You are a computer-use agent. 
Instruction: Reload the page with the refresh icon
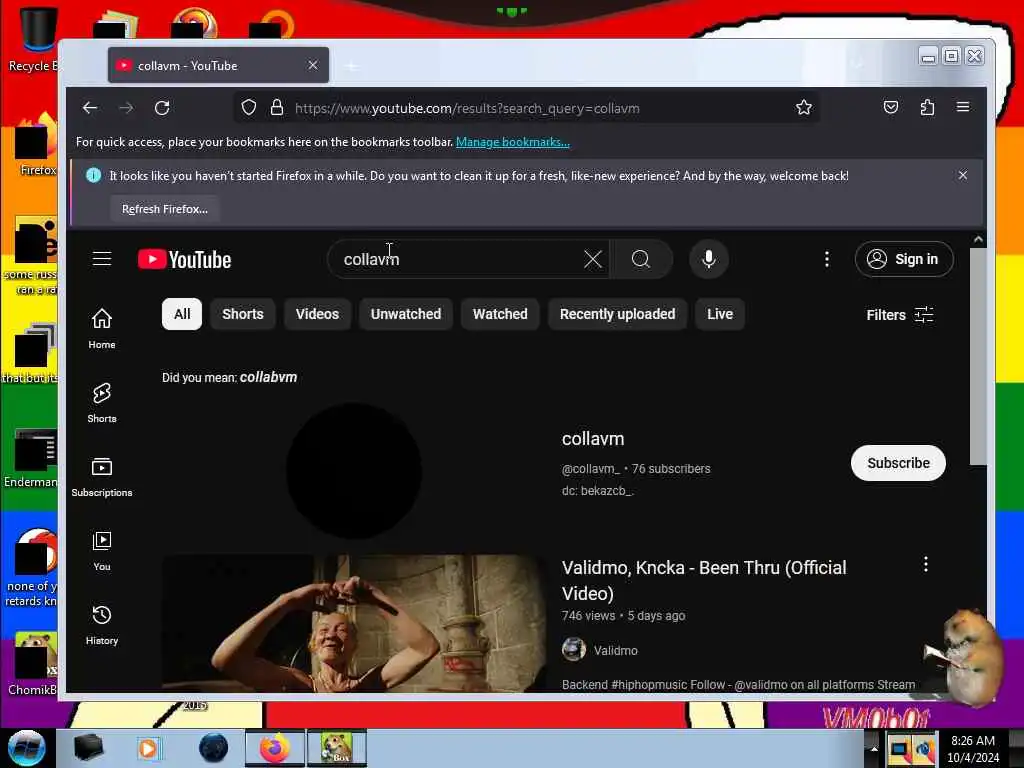[x=162, y=108]
